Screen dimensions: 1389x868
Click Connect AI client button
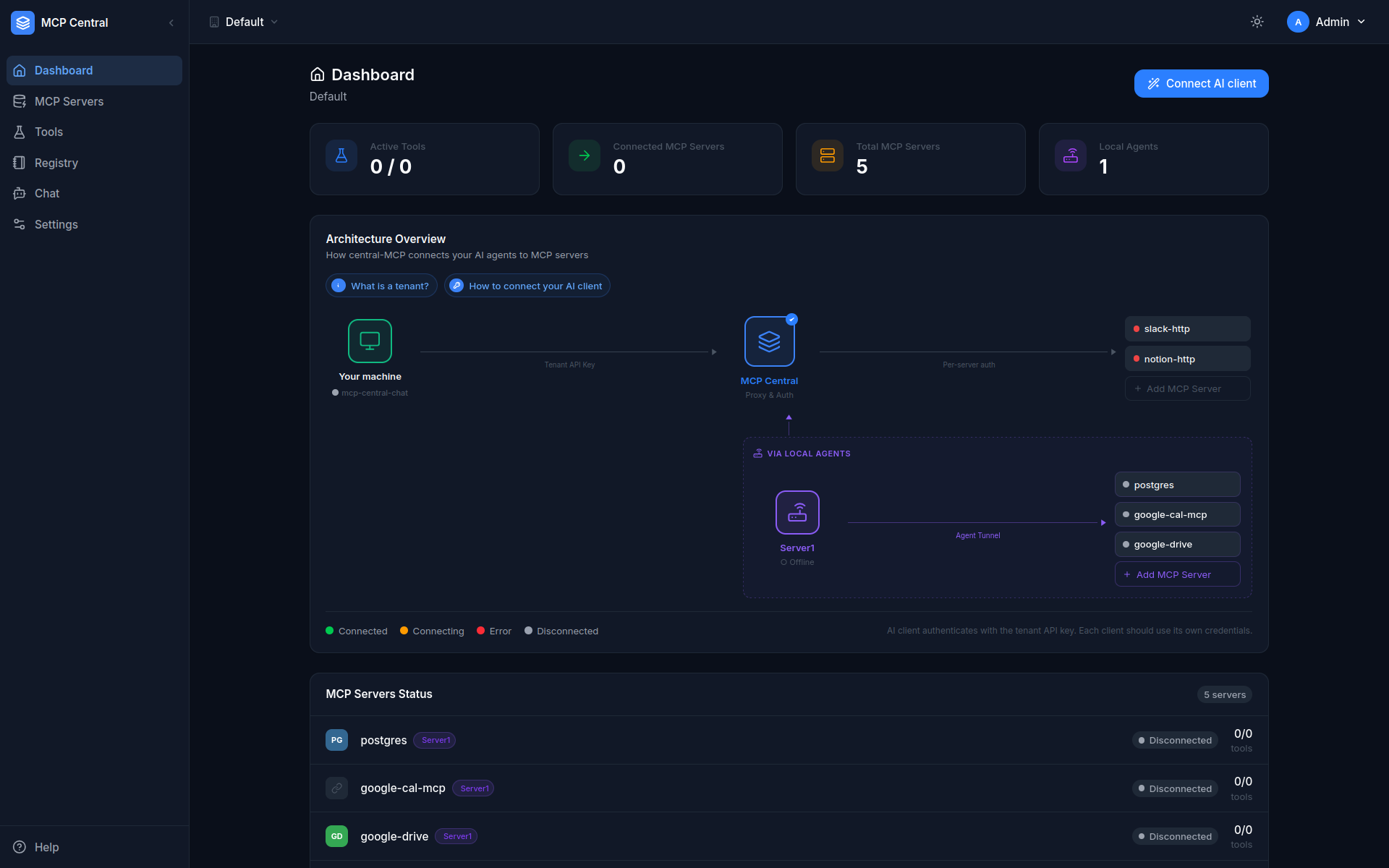coord(1201,83)
